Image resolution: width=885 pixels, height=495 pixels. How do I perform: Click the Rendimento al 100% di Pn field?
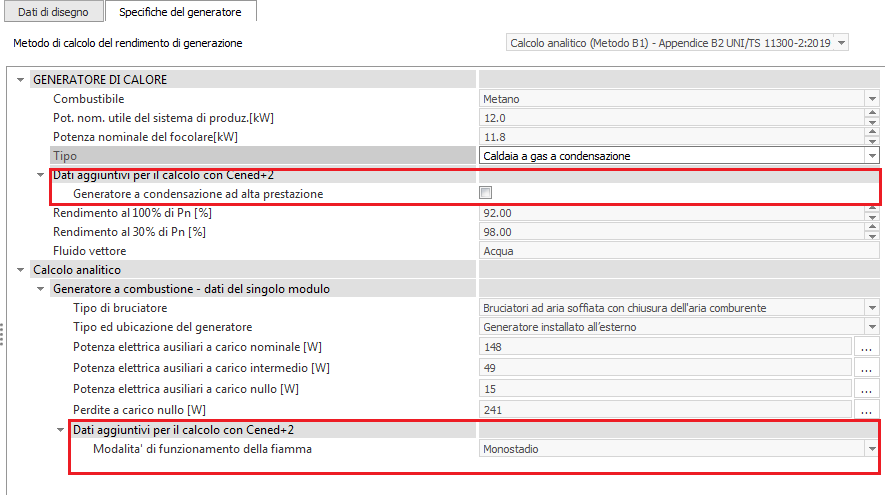point(670,213)
